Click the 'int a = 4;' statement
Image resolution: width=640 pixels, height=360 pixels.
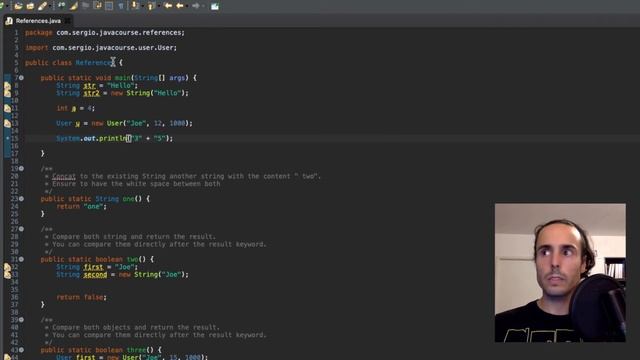(76, 108)
